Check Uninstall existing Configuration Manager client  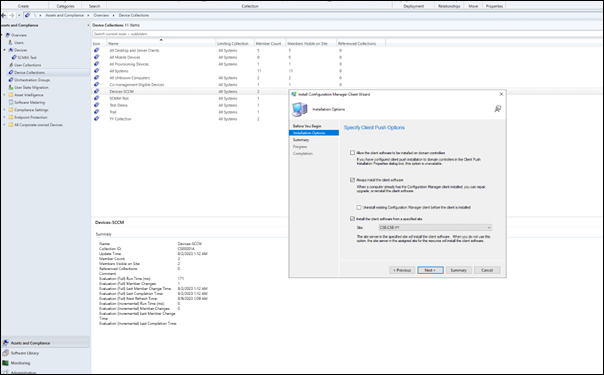[x=359, y=207]
